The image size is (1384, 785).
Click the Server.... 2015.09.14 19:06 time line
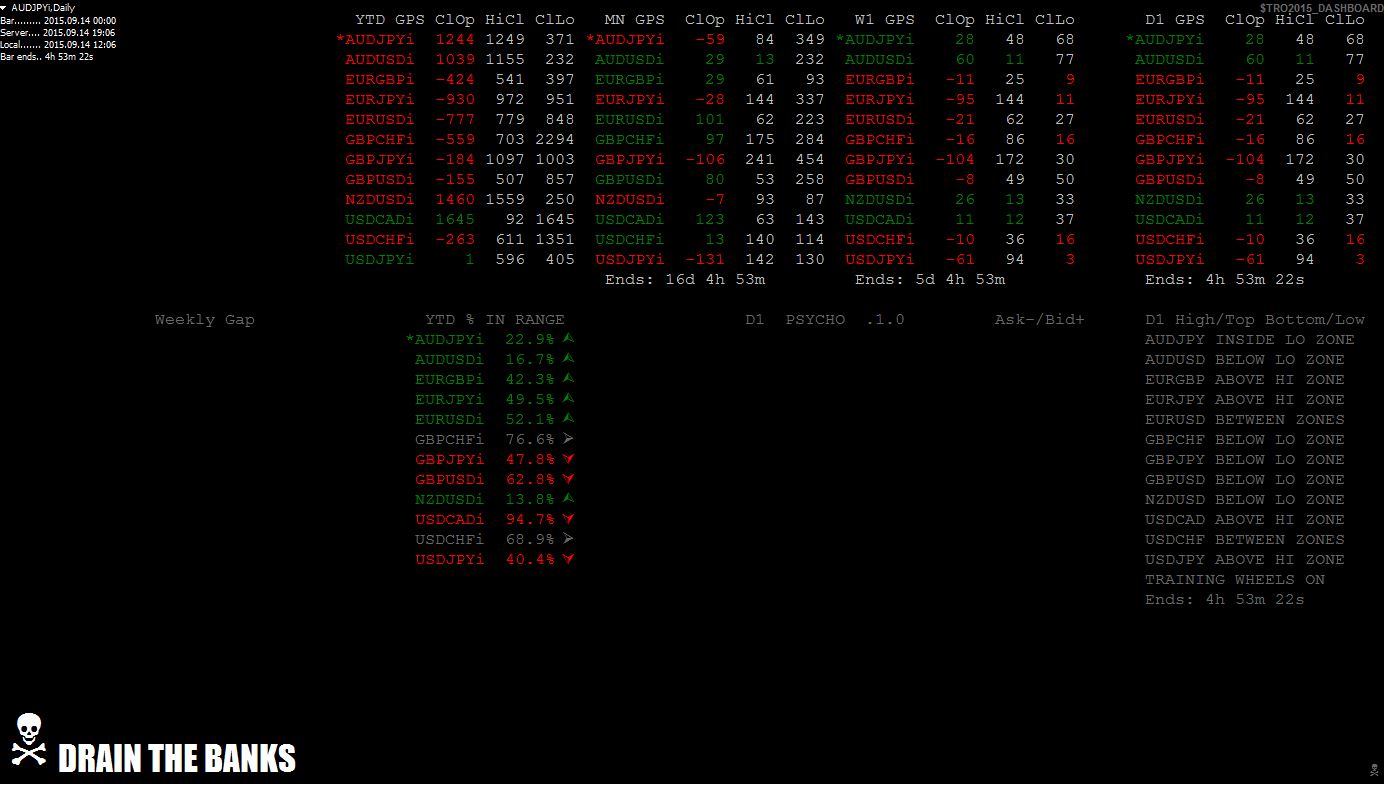[x=58, y=33]
